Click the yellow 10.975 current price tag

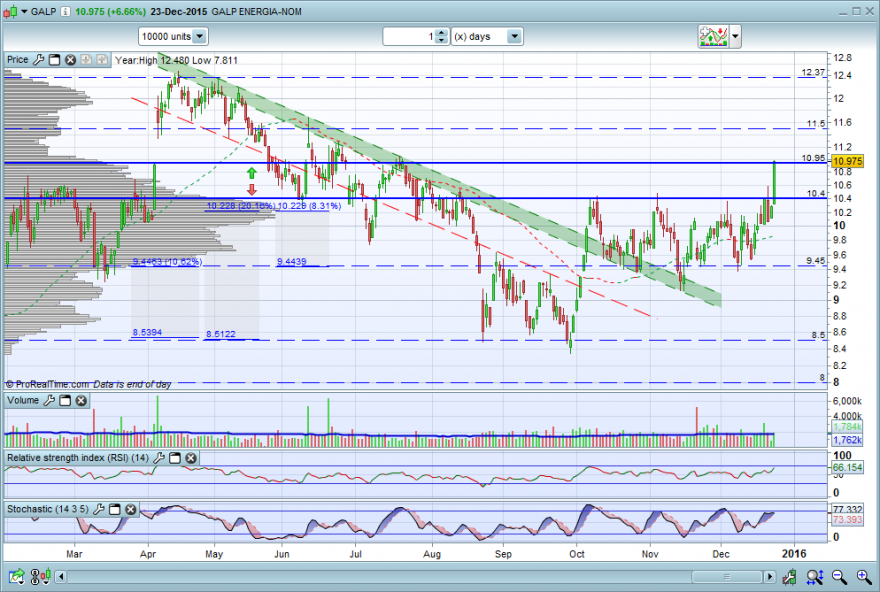pos(847,161)
